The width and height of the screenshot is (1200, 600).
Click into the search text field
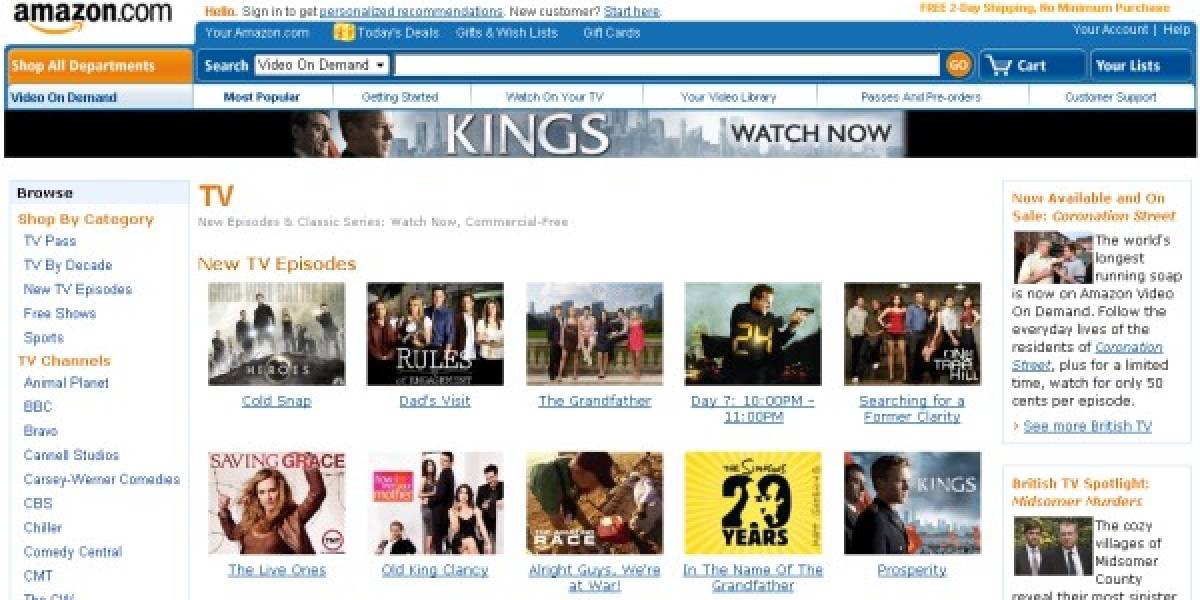click(x=667, y=65)
